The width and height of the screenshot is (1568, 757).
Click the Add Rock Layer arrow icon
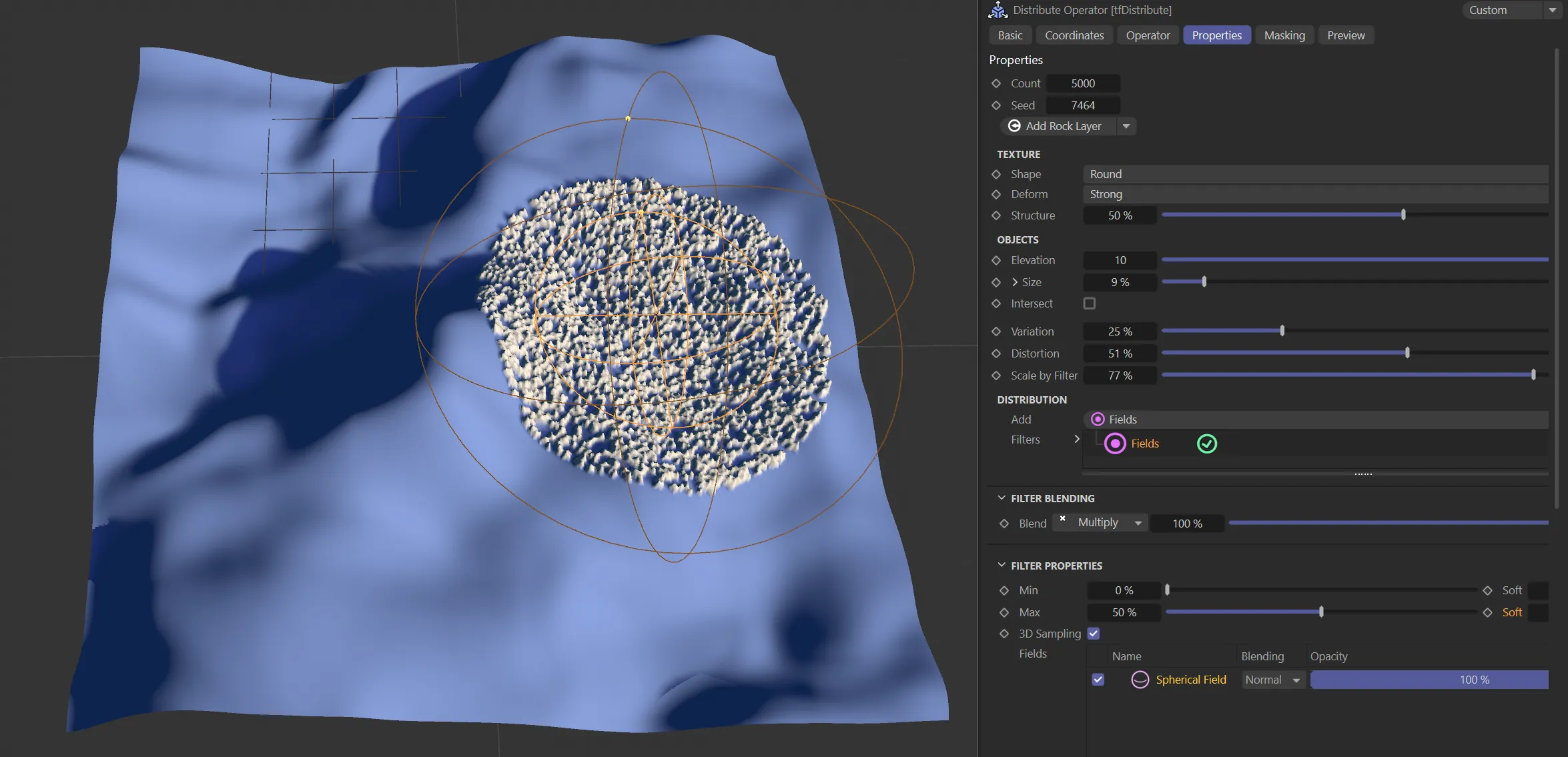pos(1014,126)
